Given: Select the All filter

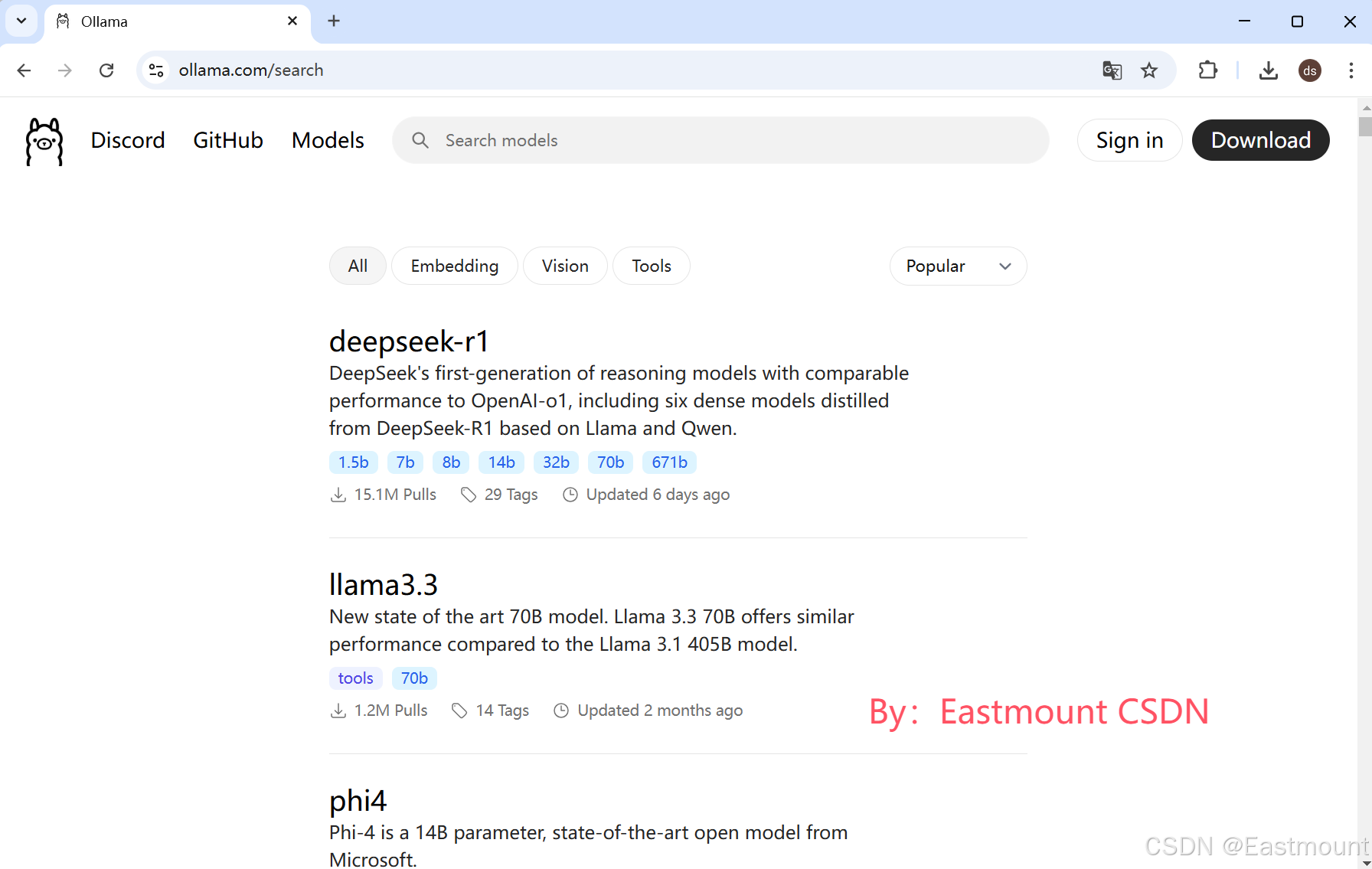Looking at the screenshot, I should (358, 266).
